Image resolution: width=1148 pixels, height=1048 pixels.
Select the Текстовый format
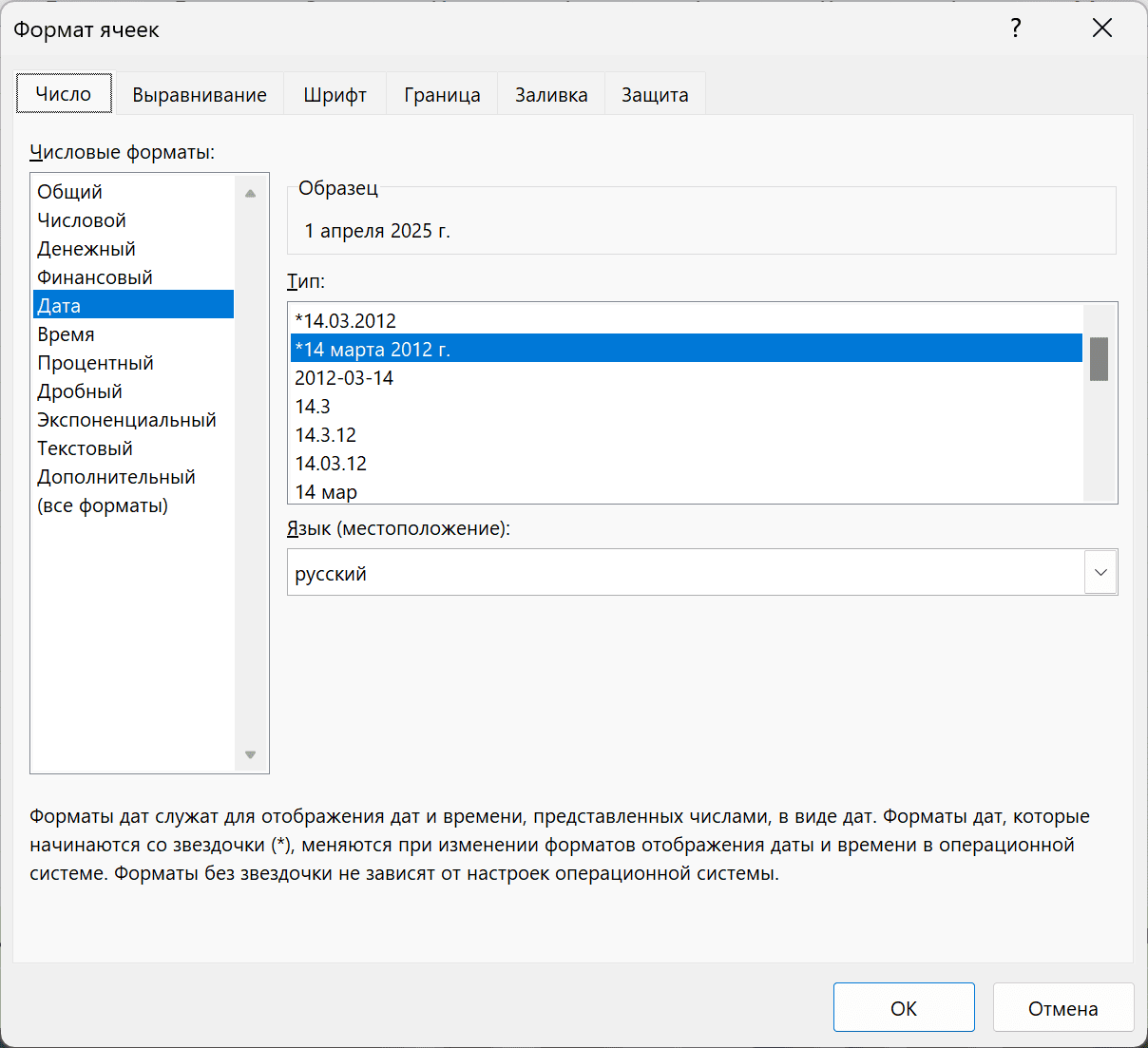(133, 448)
